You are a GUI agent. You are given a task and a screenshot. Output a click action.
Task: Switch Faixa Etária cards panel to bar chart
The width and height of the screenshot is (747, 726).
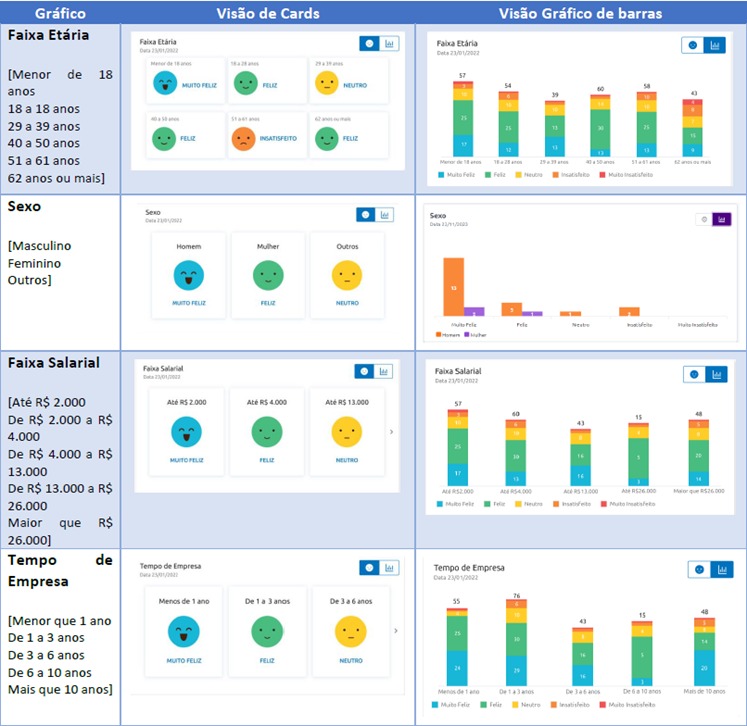pos(389,44)
